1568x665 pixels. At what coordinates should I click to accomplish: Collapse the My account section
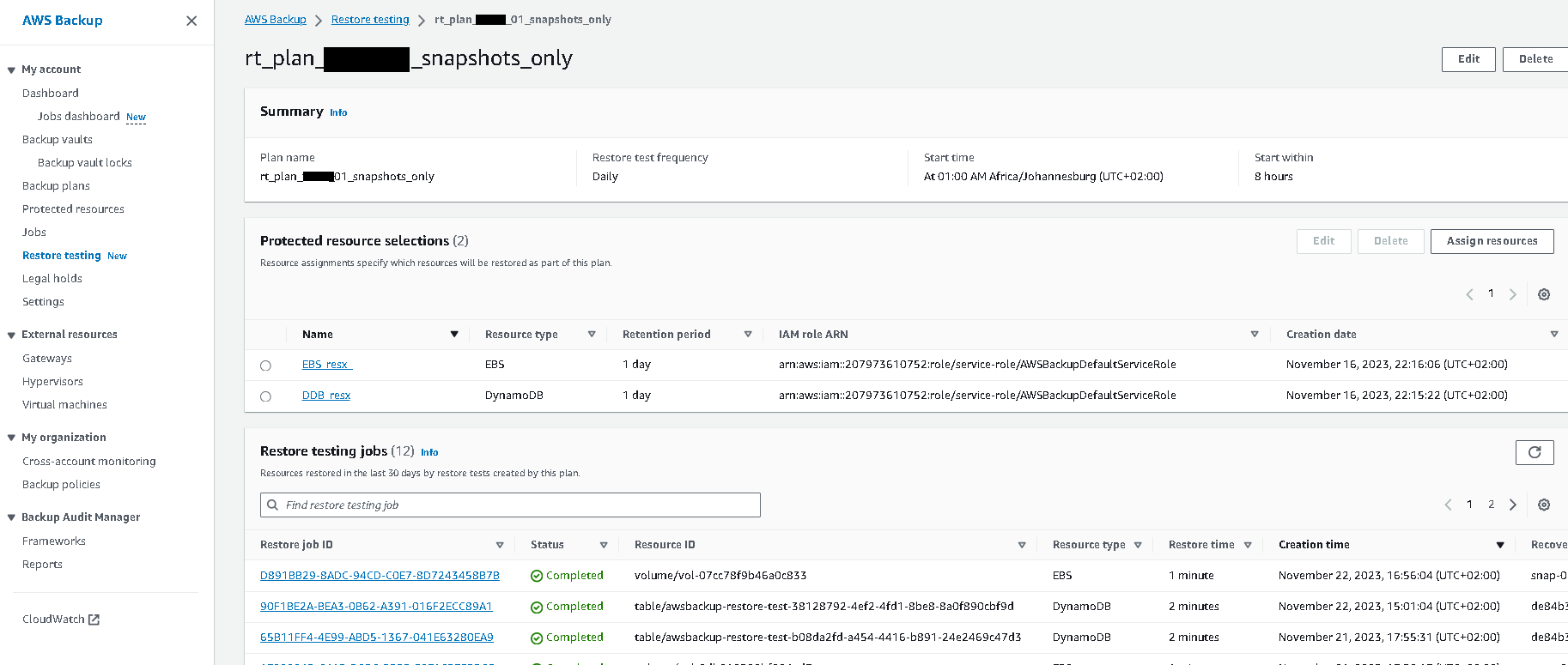11,70
